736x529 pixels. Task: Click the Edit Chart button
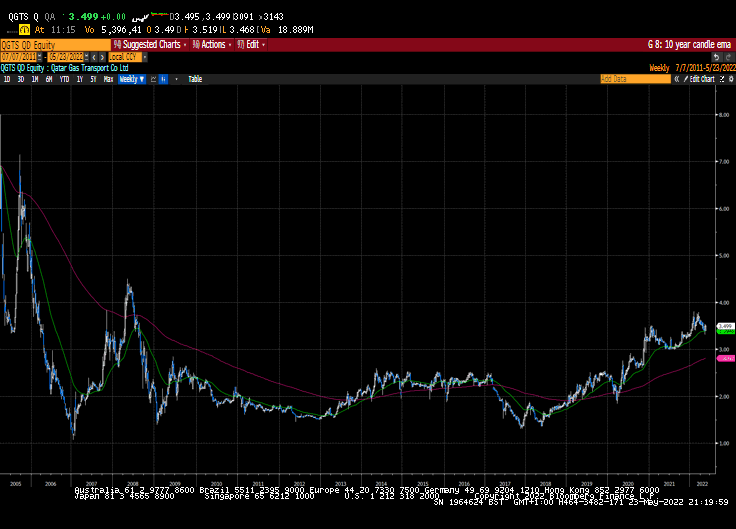[702, 78]
